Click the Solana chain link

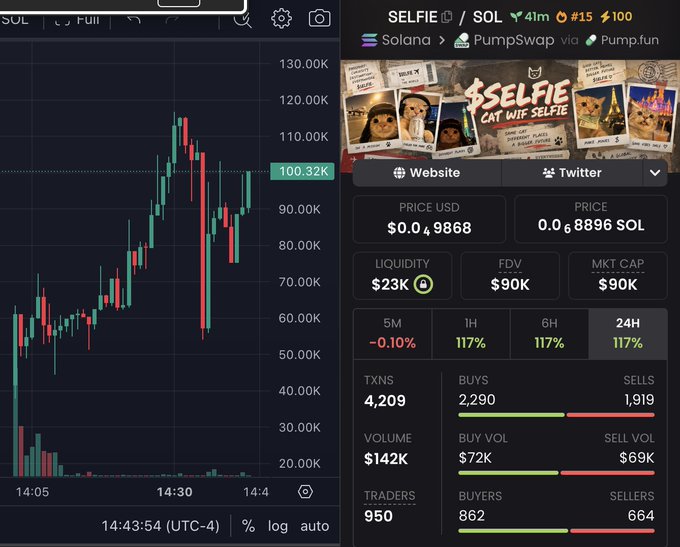pyautogui.click(x=396, y=40)
